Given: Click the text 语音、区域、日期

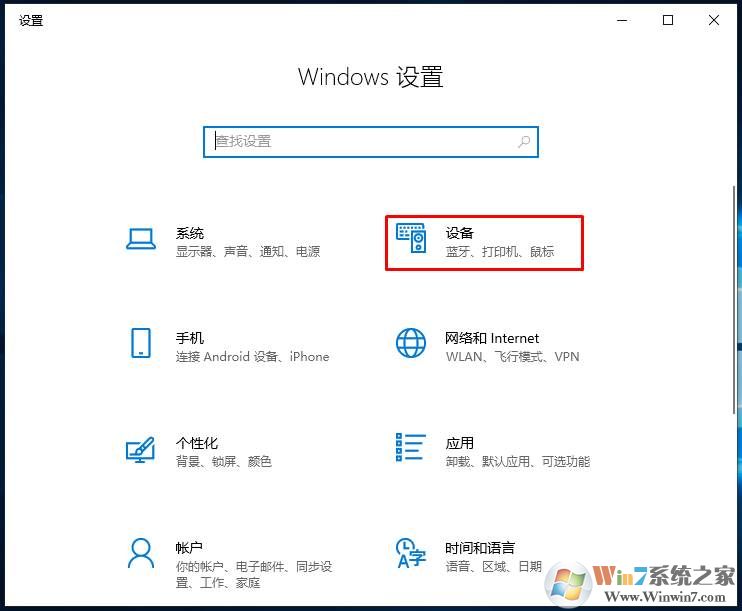Looking at the screenshot, I should (x=494, y=567).
